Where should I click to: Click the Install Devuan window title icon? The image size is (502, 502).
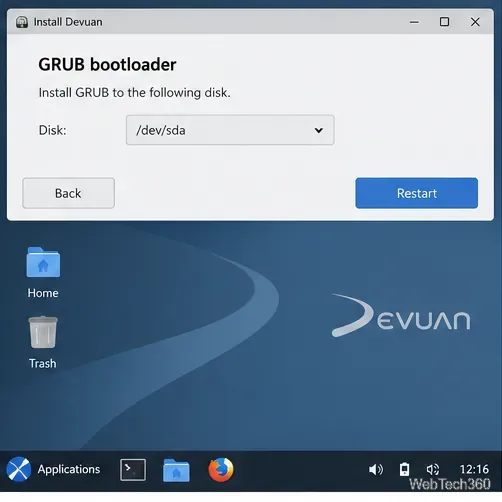[x=22, y=22]
